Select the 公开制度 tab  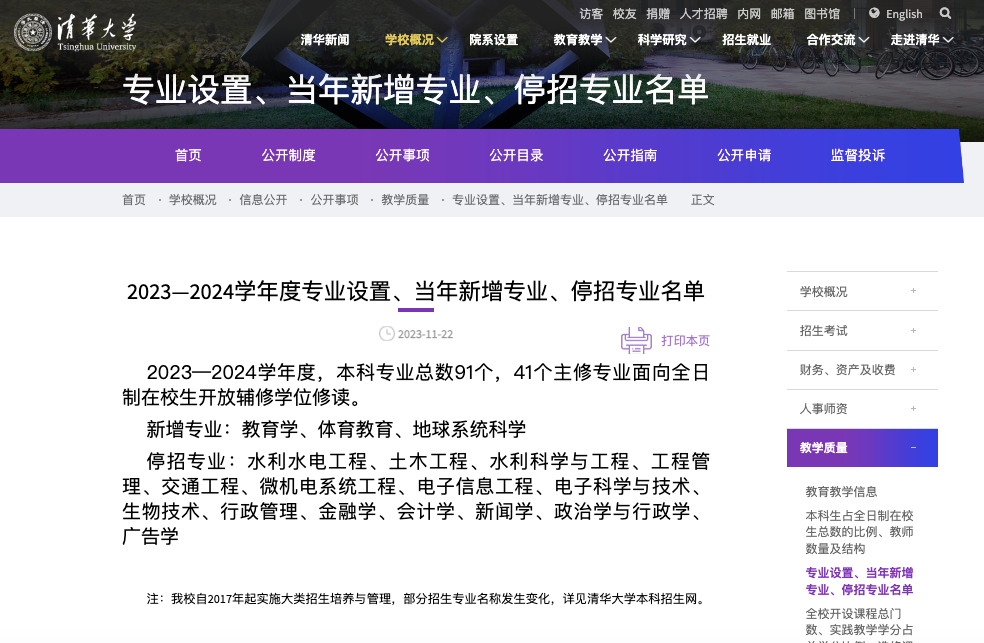[288, 155]
